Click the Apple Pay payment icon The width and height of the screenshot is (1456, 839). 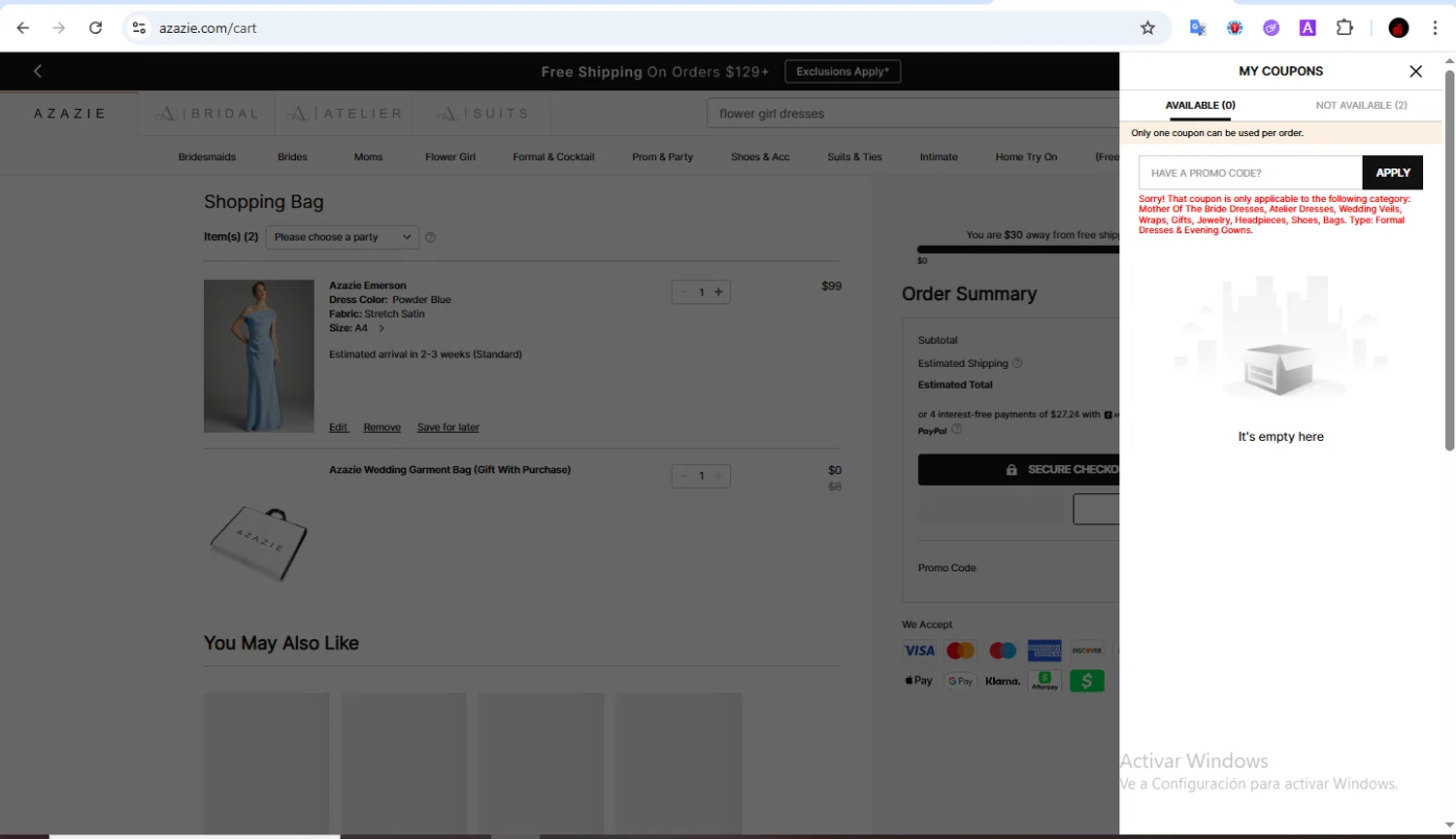(919, 681)
